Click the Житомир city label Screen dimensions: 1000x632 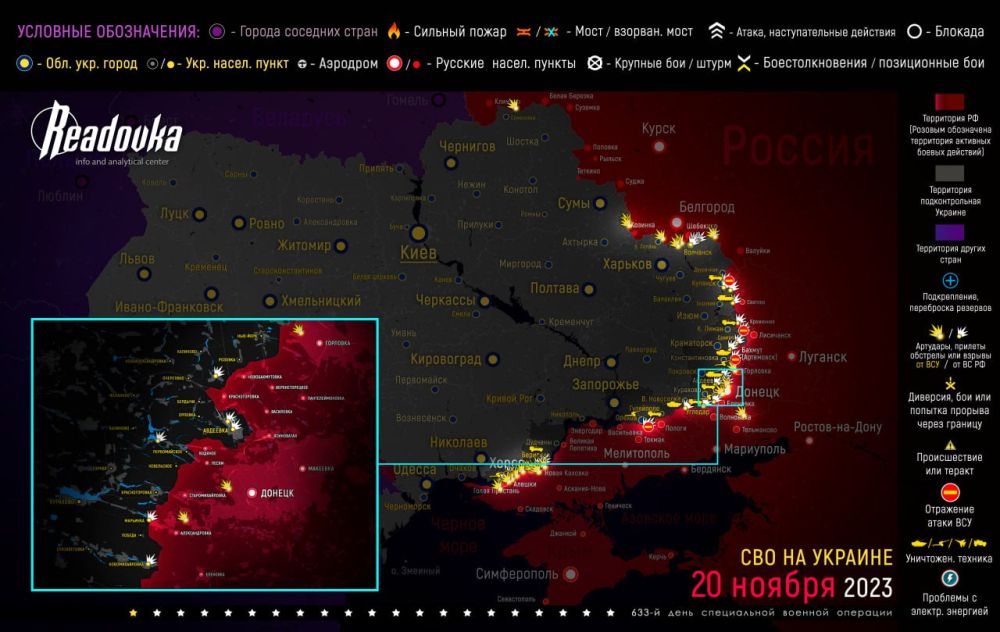coord(304,245)
